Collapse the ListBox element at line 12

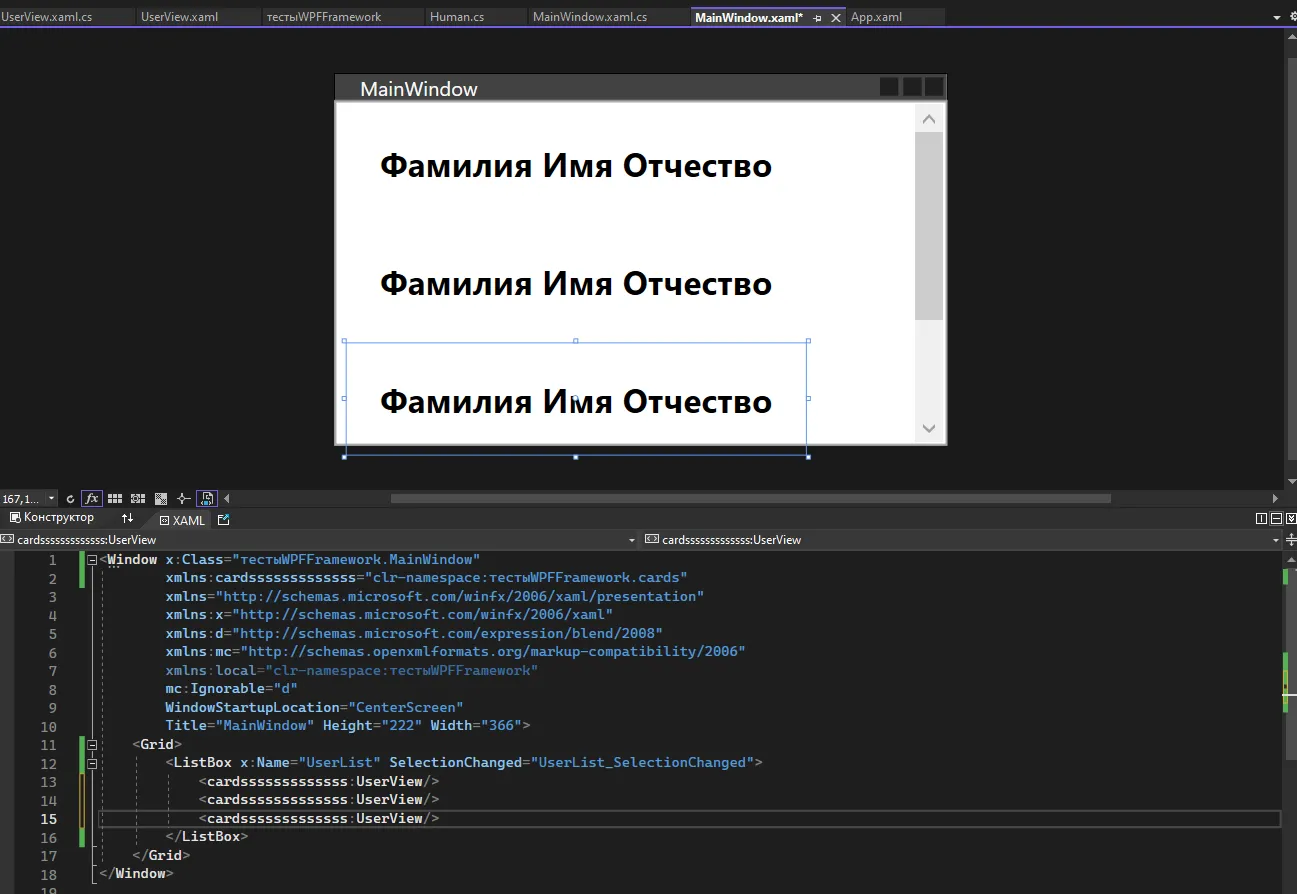[x=92, y=763]
